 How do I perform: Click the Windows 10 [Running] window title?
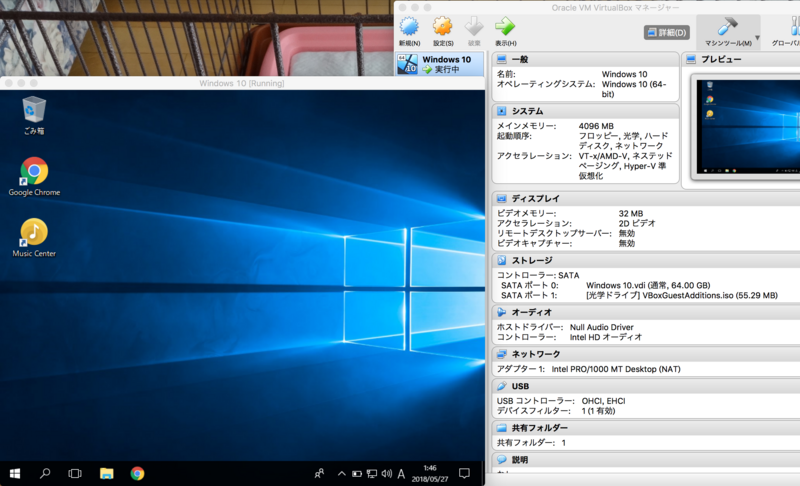[241, 83]
